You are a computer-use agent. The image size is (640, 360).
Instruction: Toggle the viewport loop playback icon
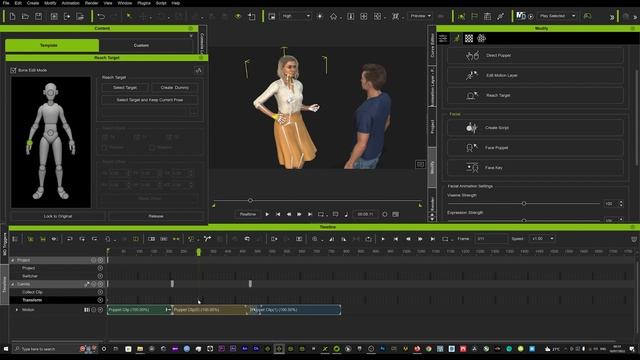click(321, 214)
